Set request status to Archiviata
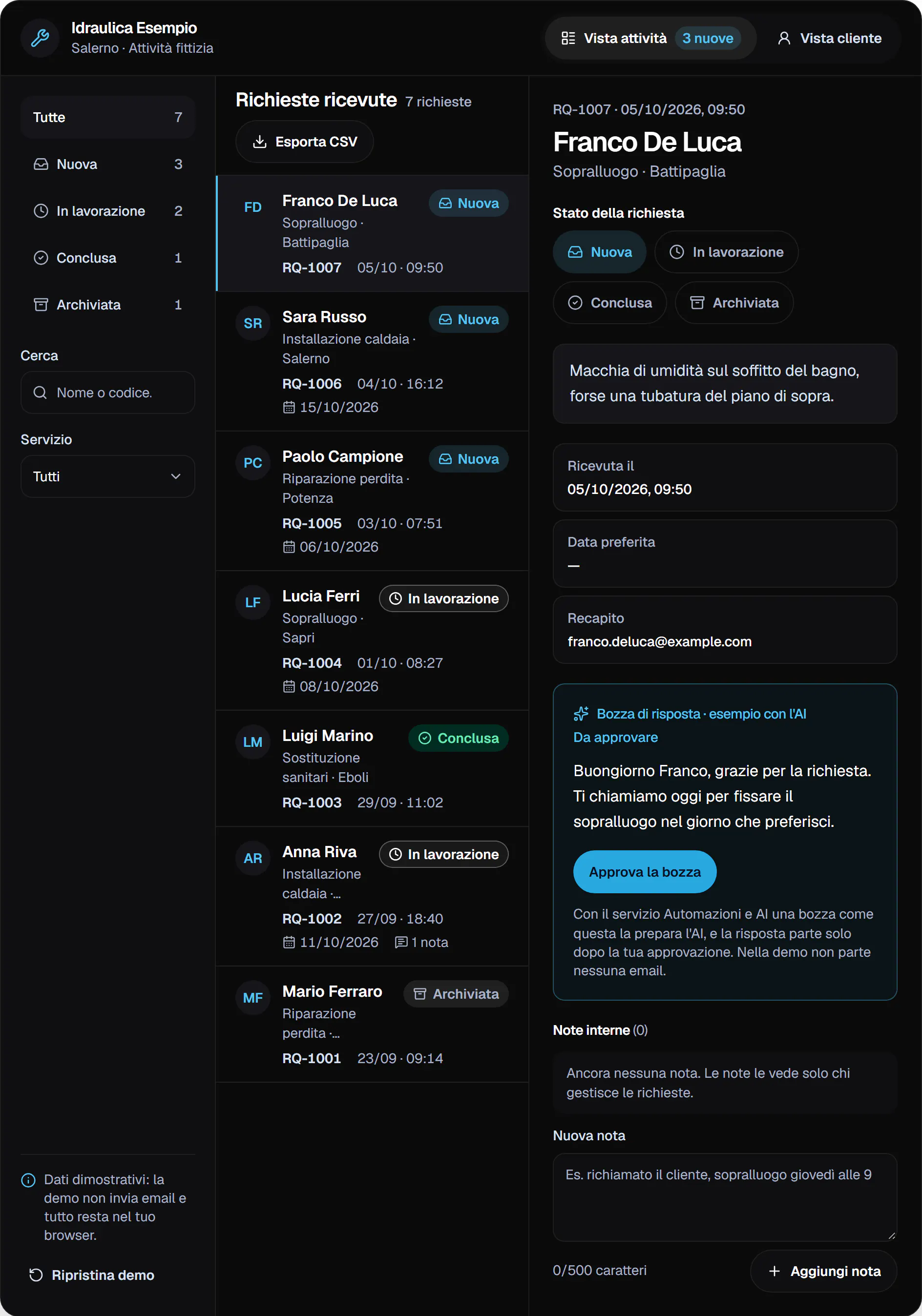 (734, 303)
